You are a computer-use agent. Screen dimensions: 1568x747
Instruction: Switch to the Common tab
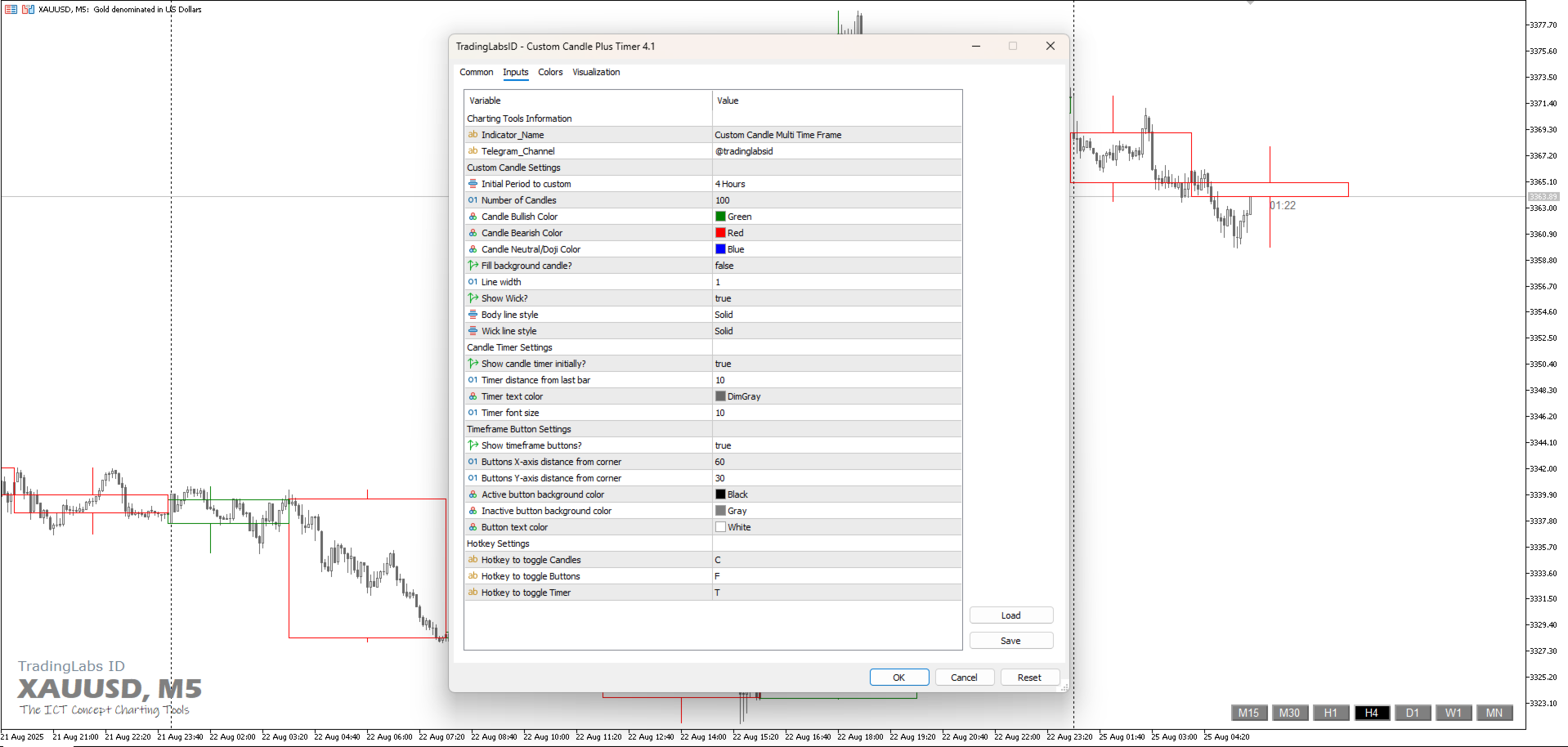476,72
